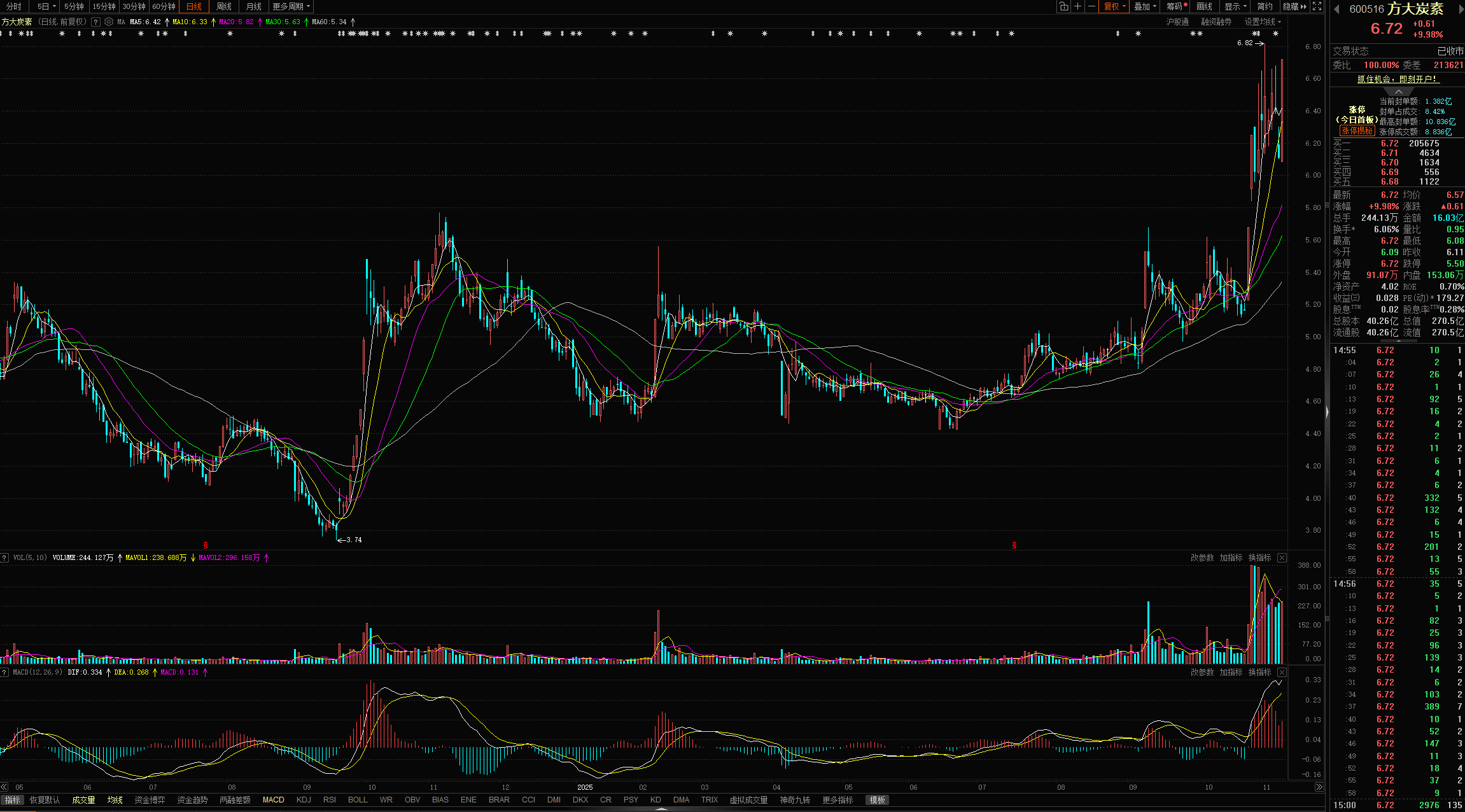Click the lock icon in chart toolbar
The height and width of the screenshot is (812, 1465).
[x=1063, y=6]
